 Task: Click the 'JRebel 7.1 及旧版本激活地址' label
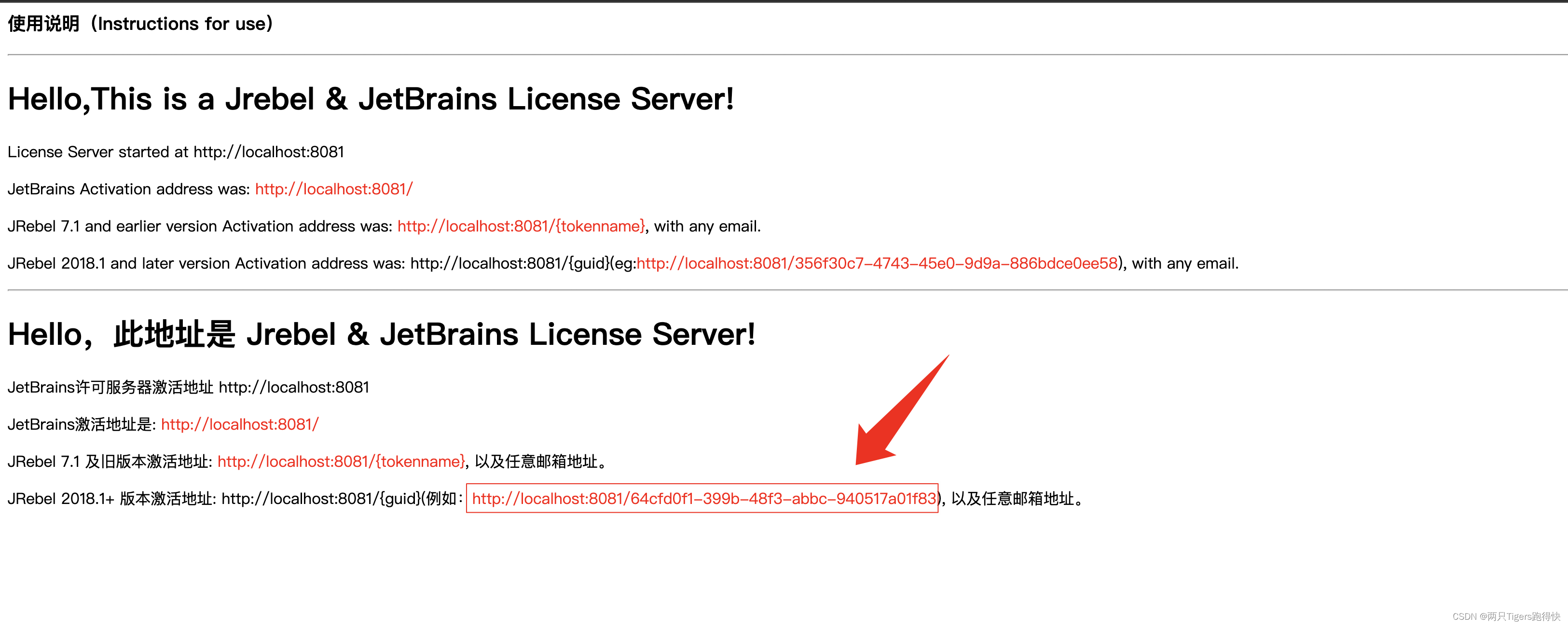point(110,462)
